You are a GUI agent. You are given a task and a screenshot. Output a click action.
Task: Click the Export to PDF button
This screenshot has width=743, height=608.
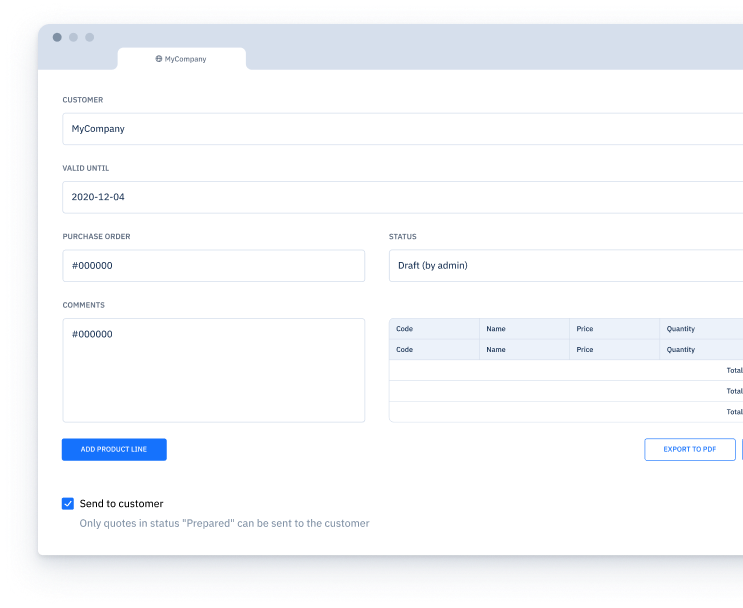(x=690, y=450)
